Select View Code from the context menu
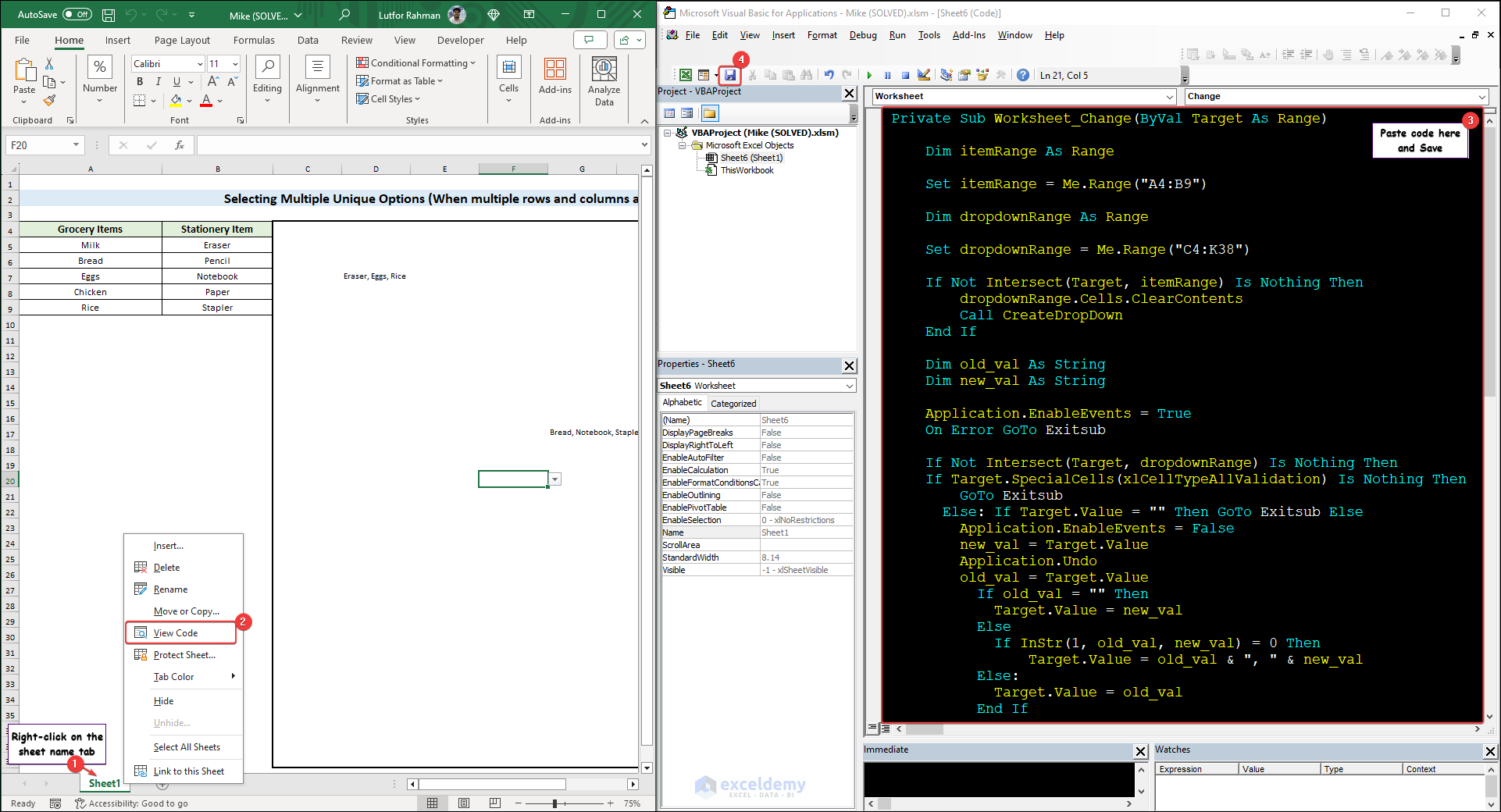Image resolution: width=1501 pixels, height=812 pixels. 176,633
